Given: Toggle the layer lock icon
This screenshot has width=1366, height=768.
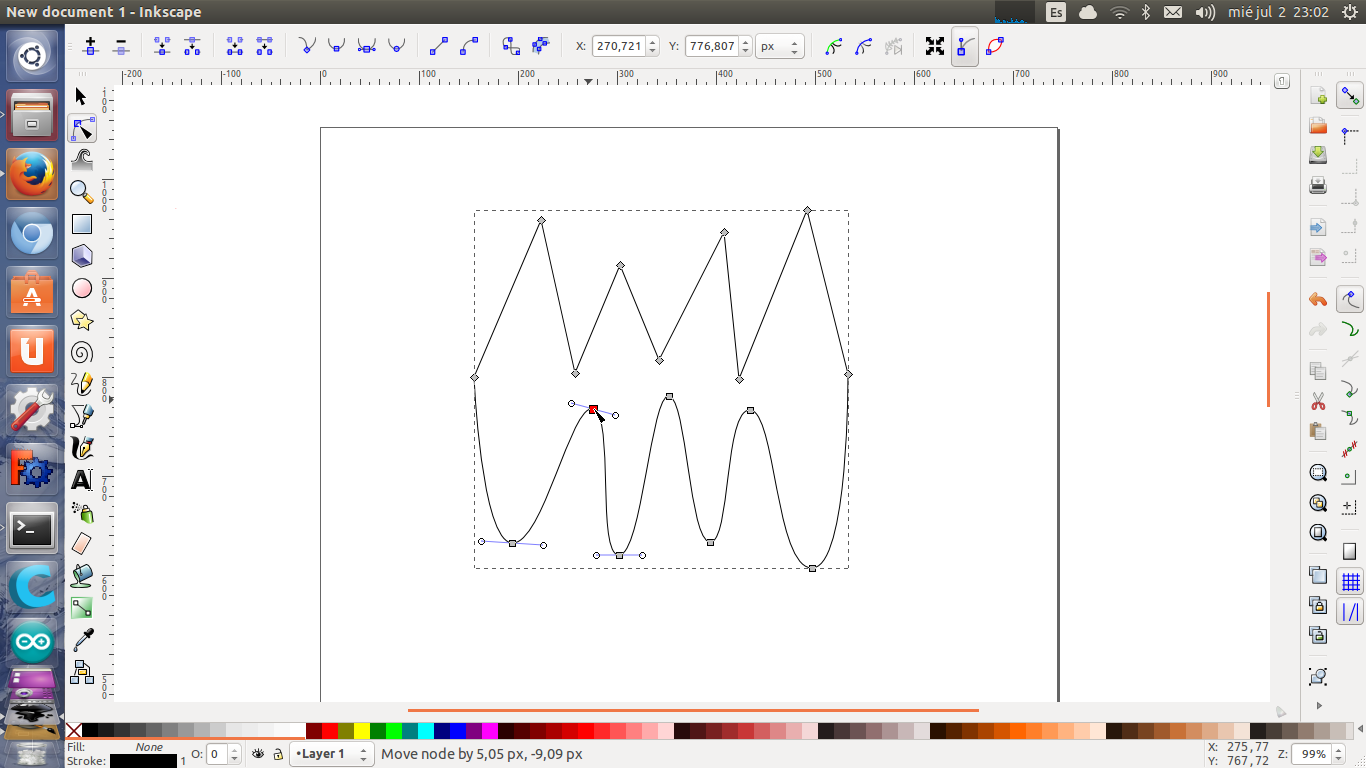Looking at the screenshot, I should 277,754.
